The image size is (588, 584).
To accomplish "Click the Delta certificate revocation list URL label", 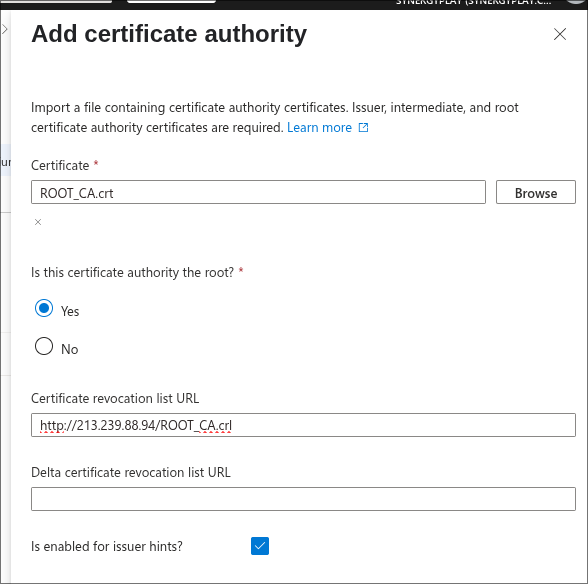I will [x=131, y=472].
